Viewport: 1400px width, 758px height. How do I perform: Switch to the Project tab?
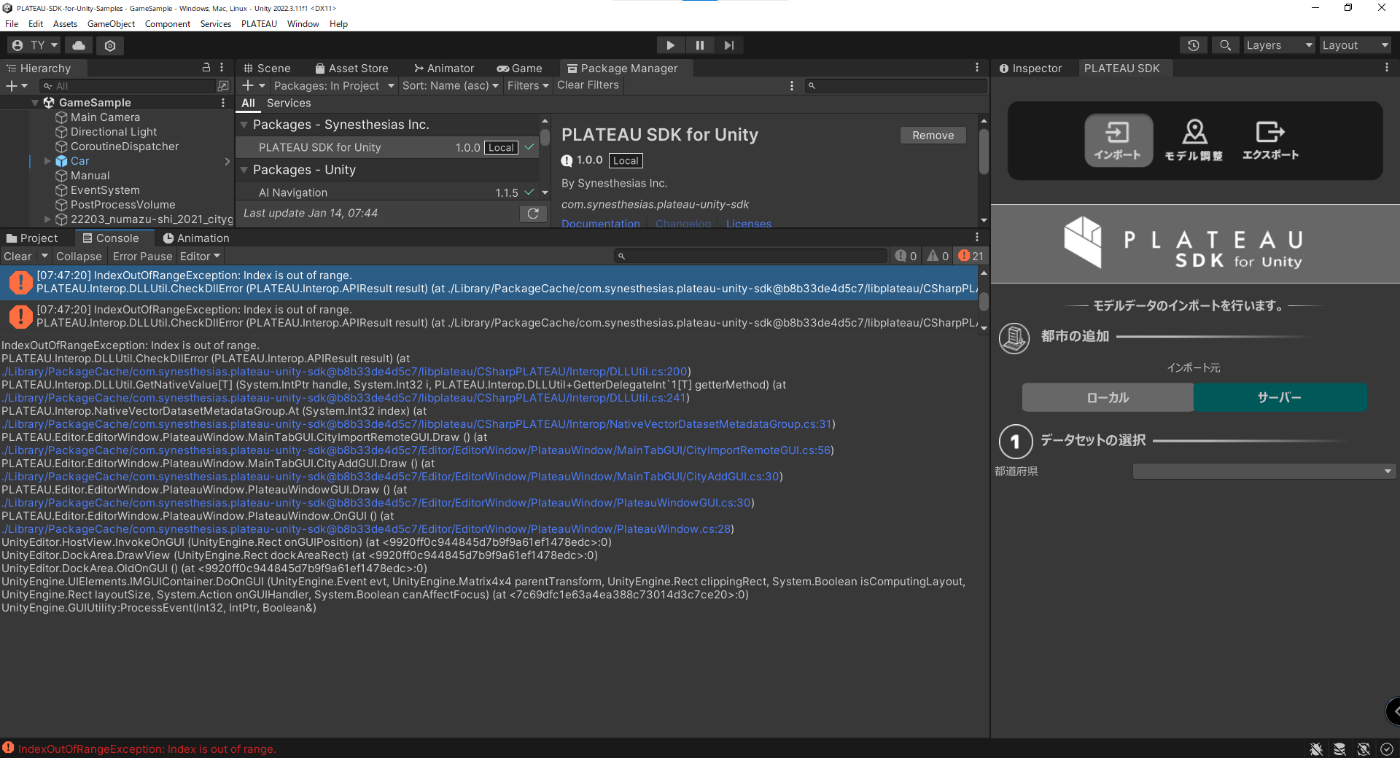point(32,238)
